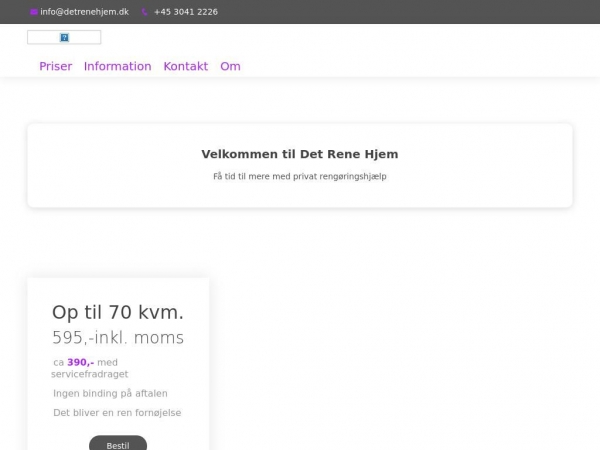The image size is (600, 450).
Task: Select the Velkommen til Det Rene Hjem heading
Action: [300, 154]
